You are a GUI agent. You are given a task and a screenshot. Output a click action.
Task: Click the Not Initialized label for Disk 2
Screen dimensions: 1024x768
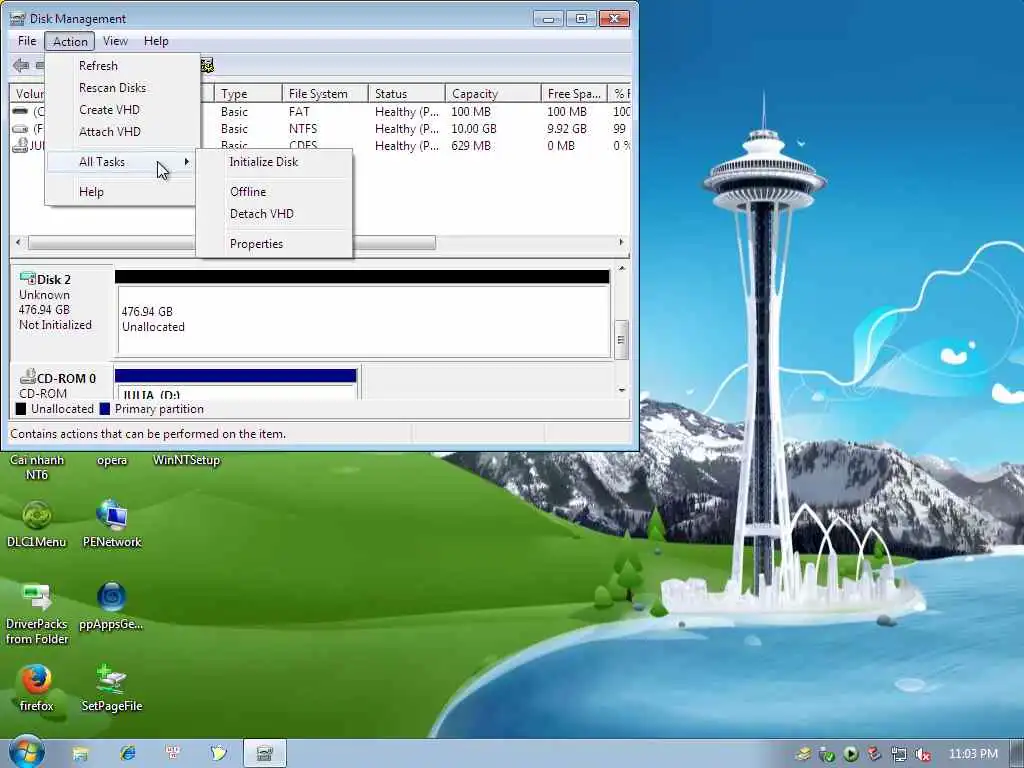(x=56, y=325)
